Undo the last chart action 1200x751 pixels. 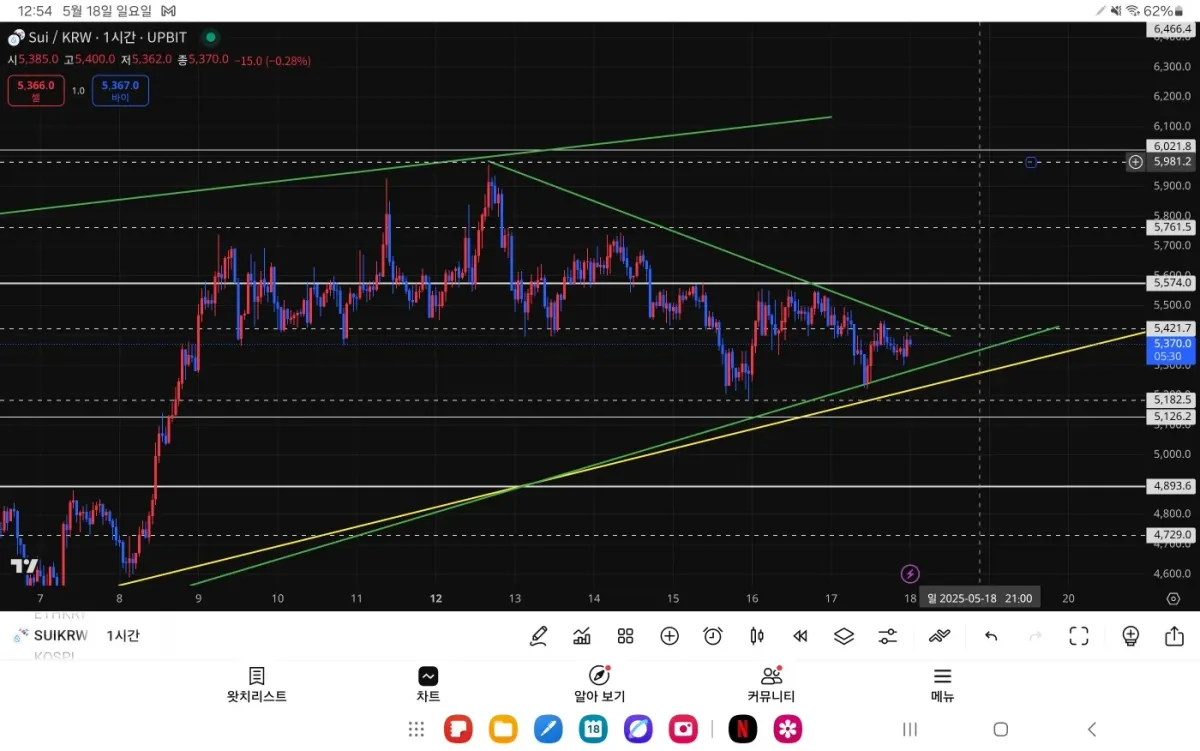[x=991, y=636]
